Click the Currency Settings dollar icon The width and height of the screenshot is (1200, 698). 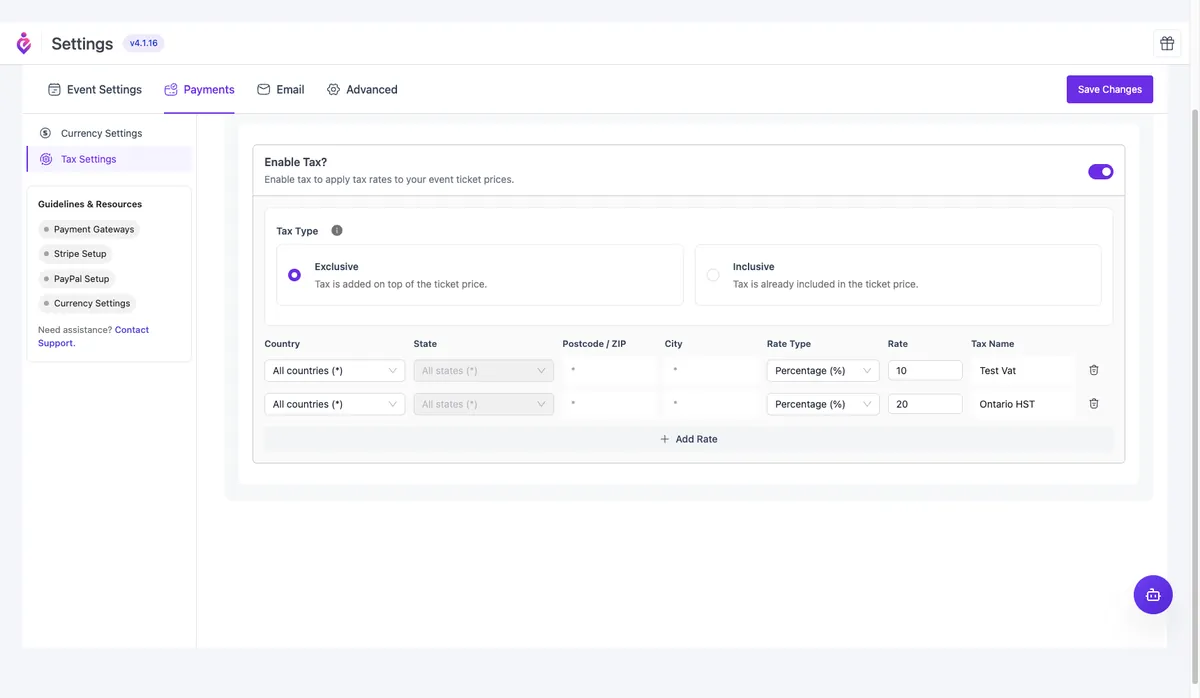[x=45, y=133]
